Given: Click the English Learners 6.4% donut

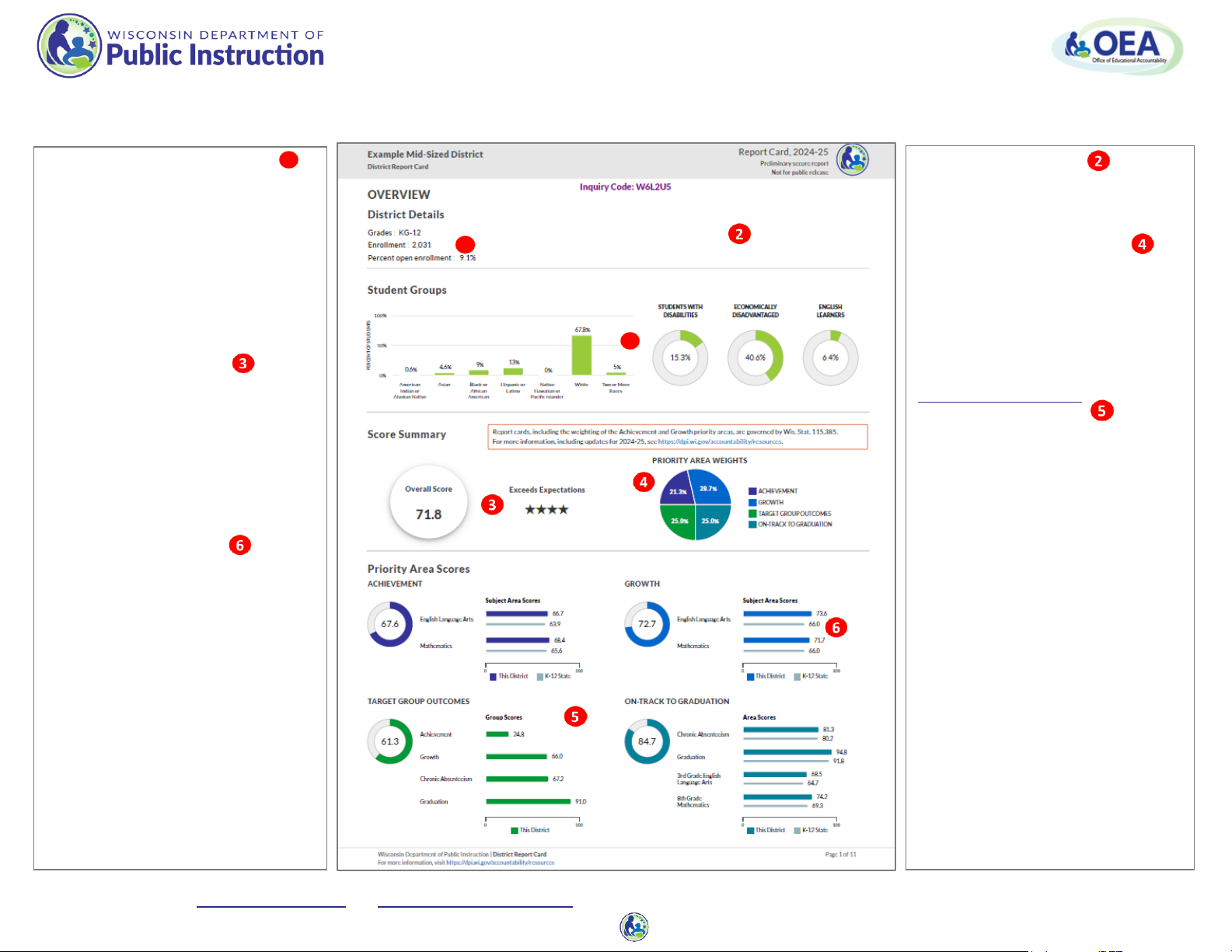Looking at the screenshot, I should click(830, 357).
